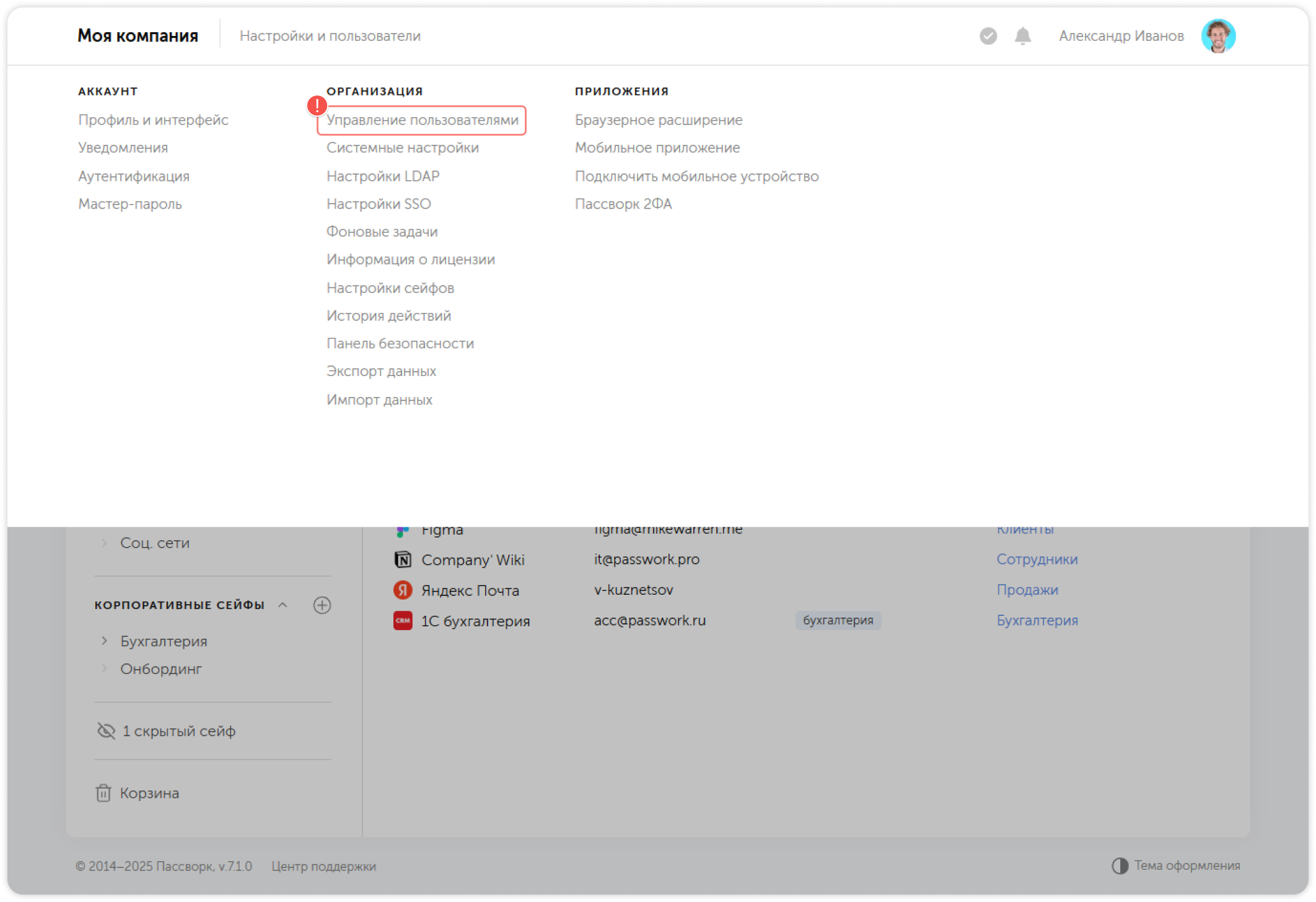Click the 1С бухгалтерия red icon
The image size is (1316, 902).
pos(403,620)
